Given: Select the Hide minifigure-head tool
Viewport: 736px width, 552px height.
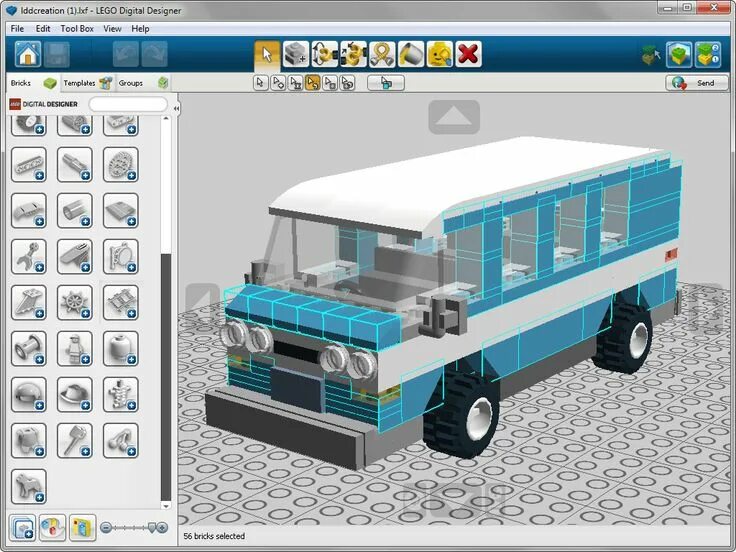Looking at the screenshot, I should [439, 54].
